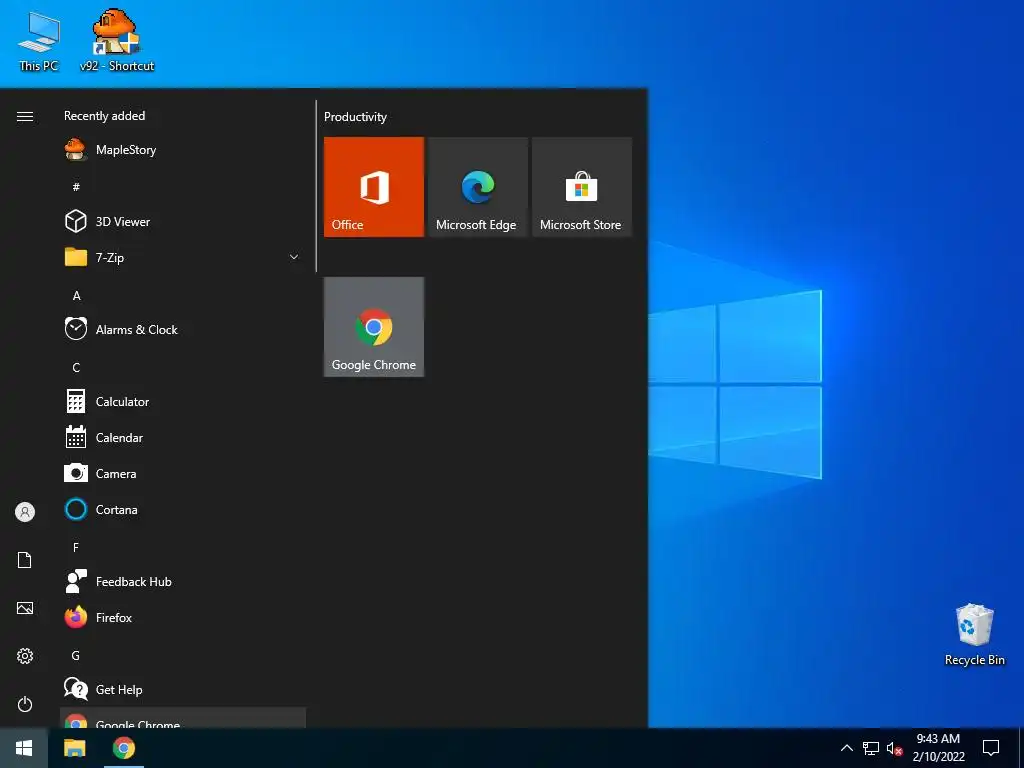Screen dimensions: 1024x768
Task: Open Settings gear in Start sidebar
Action: (x=25, y=656)
